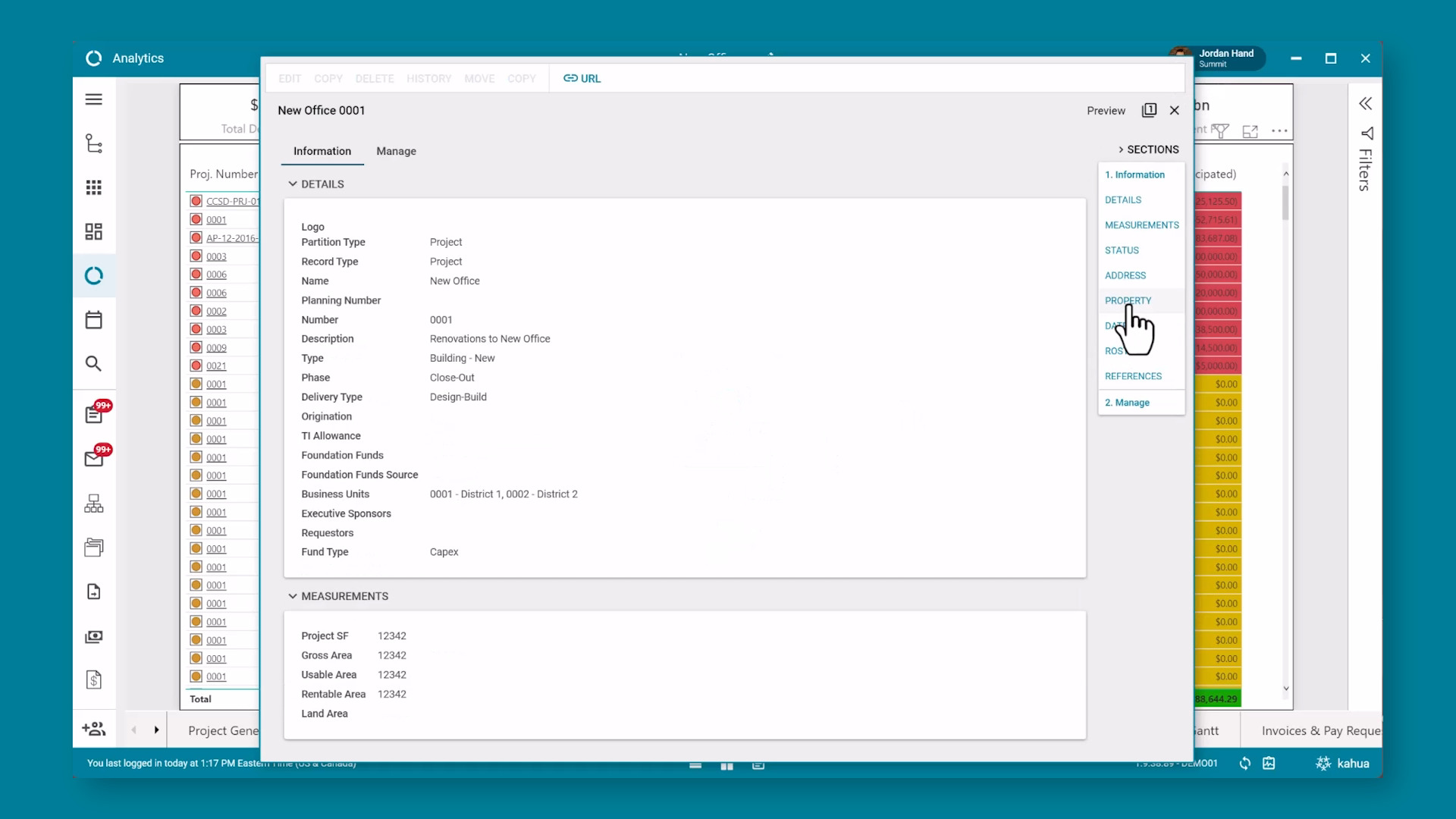The height and width of the screenshot is (819, 1456).
Task: Click the add users icon
Action: pyautogui.click(x=94, y=729)
